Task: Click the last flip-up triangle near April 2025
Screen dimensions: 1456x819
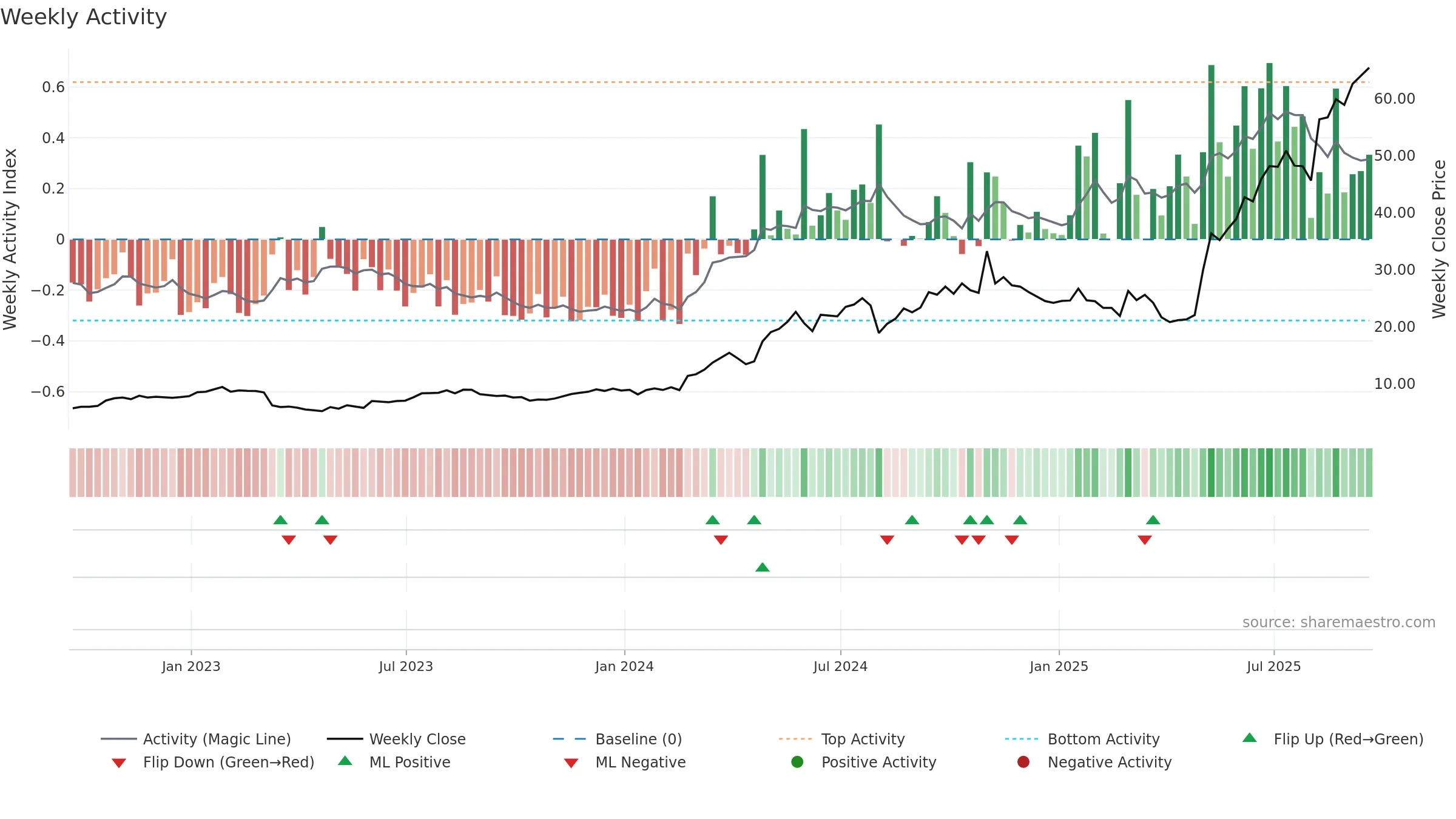Action: pos(1153,520)
